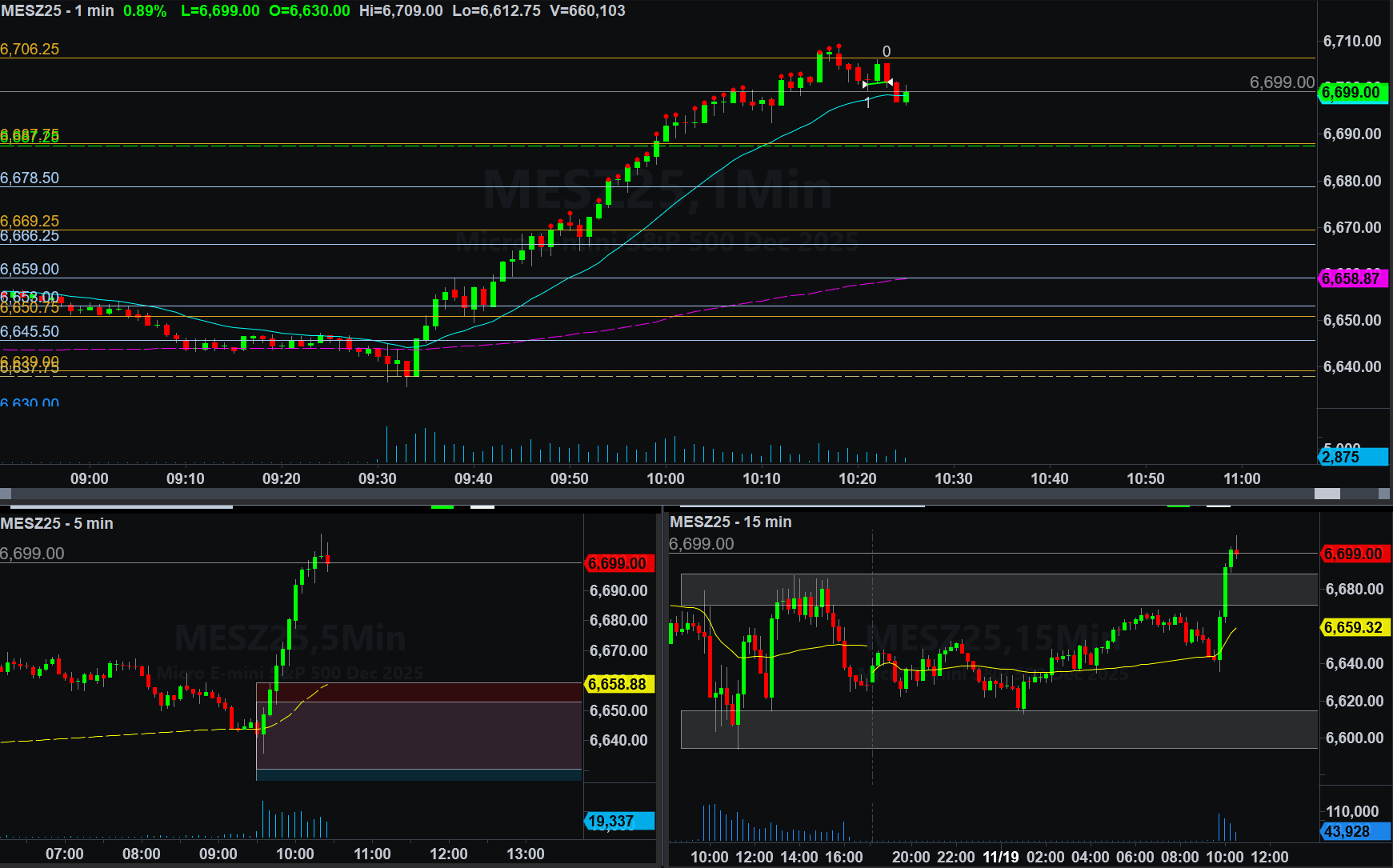
Task: Select the green 6,699.00 last price tag
Action: pyautogui.click(x=1352, y=93)
